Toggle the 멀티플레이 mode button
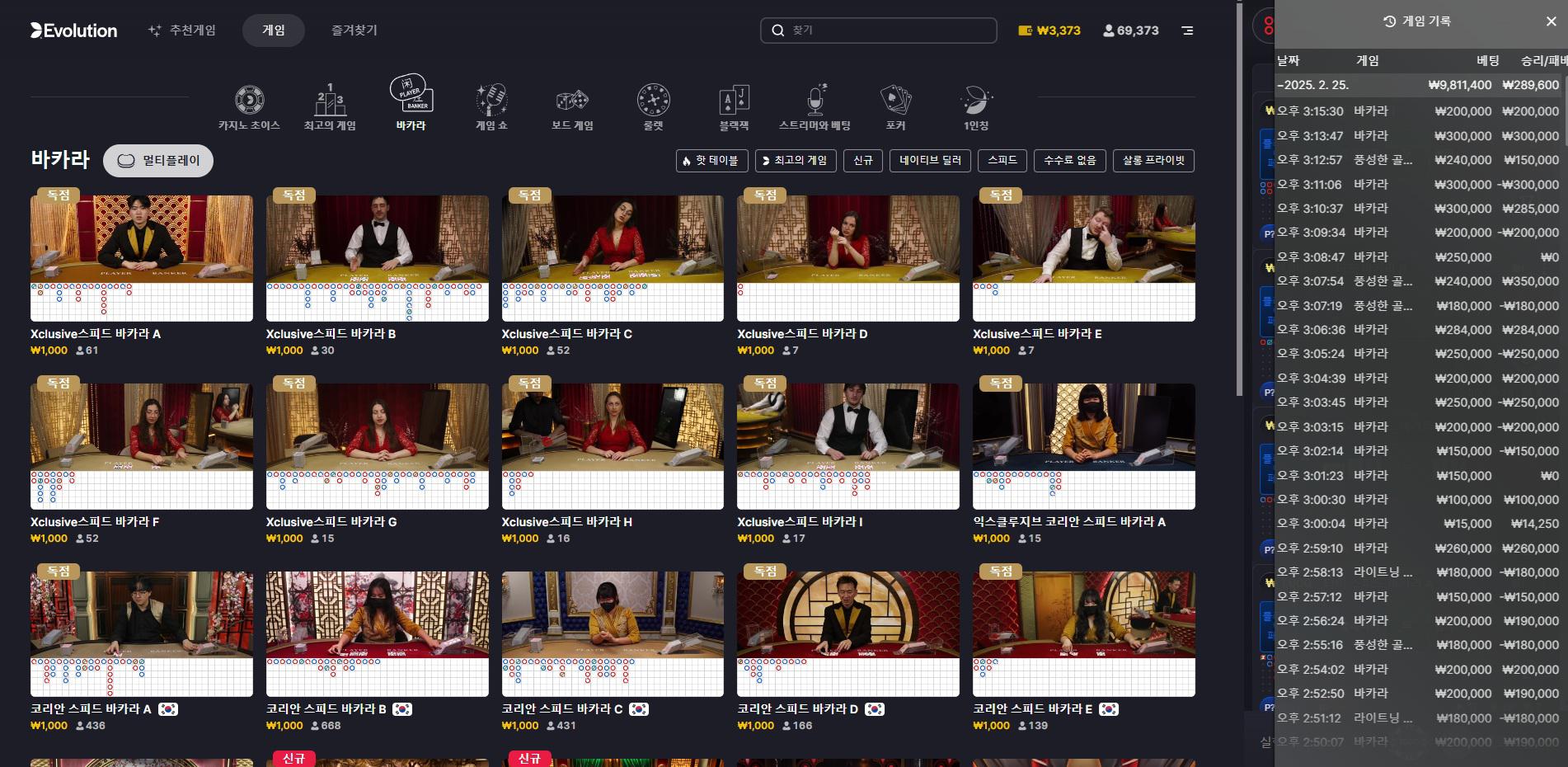This screenshot has height=767, width=1568. tap(158, 161)
